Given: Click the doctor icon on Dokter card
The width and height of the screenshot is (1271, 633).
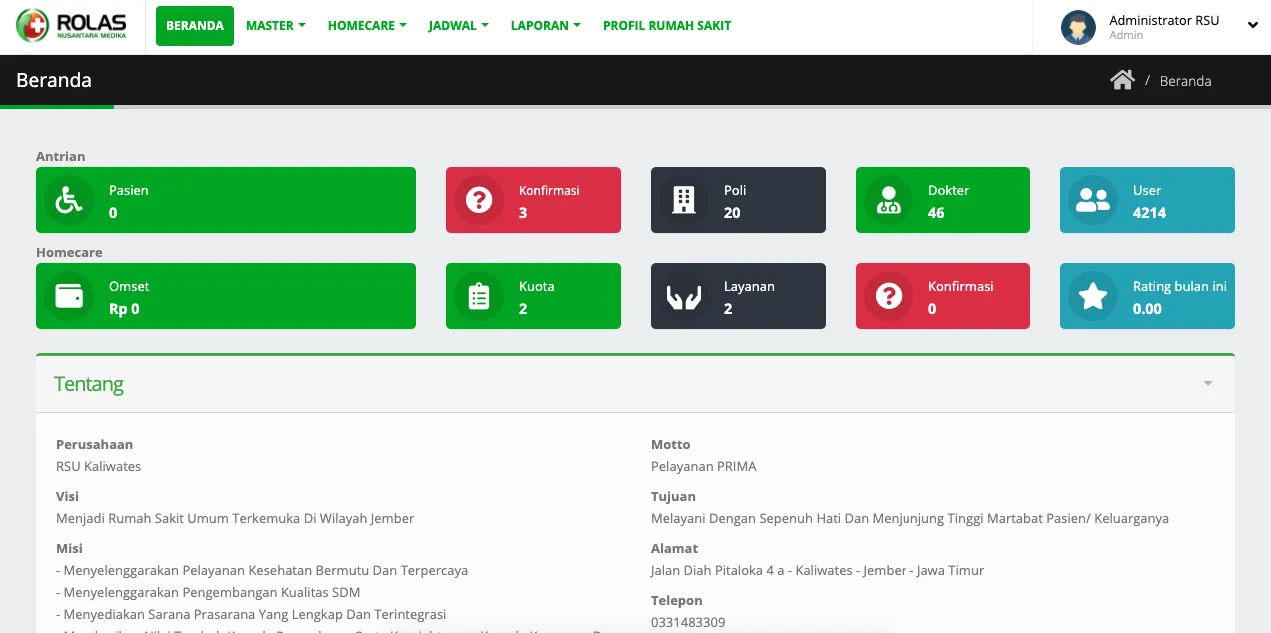Looking at the screenshot, I should (888, 200).
